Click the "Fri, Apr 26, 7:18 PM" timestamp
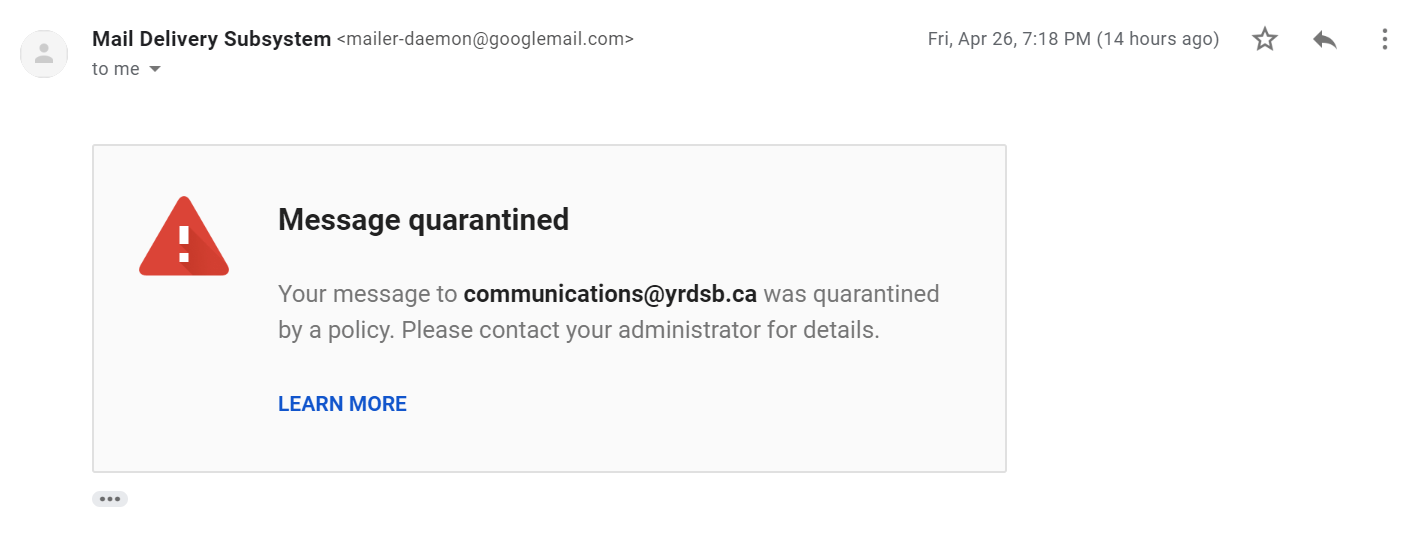This screenshot has width=1424, height=533. [x=1009, y=39]
